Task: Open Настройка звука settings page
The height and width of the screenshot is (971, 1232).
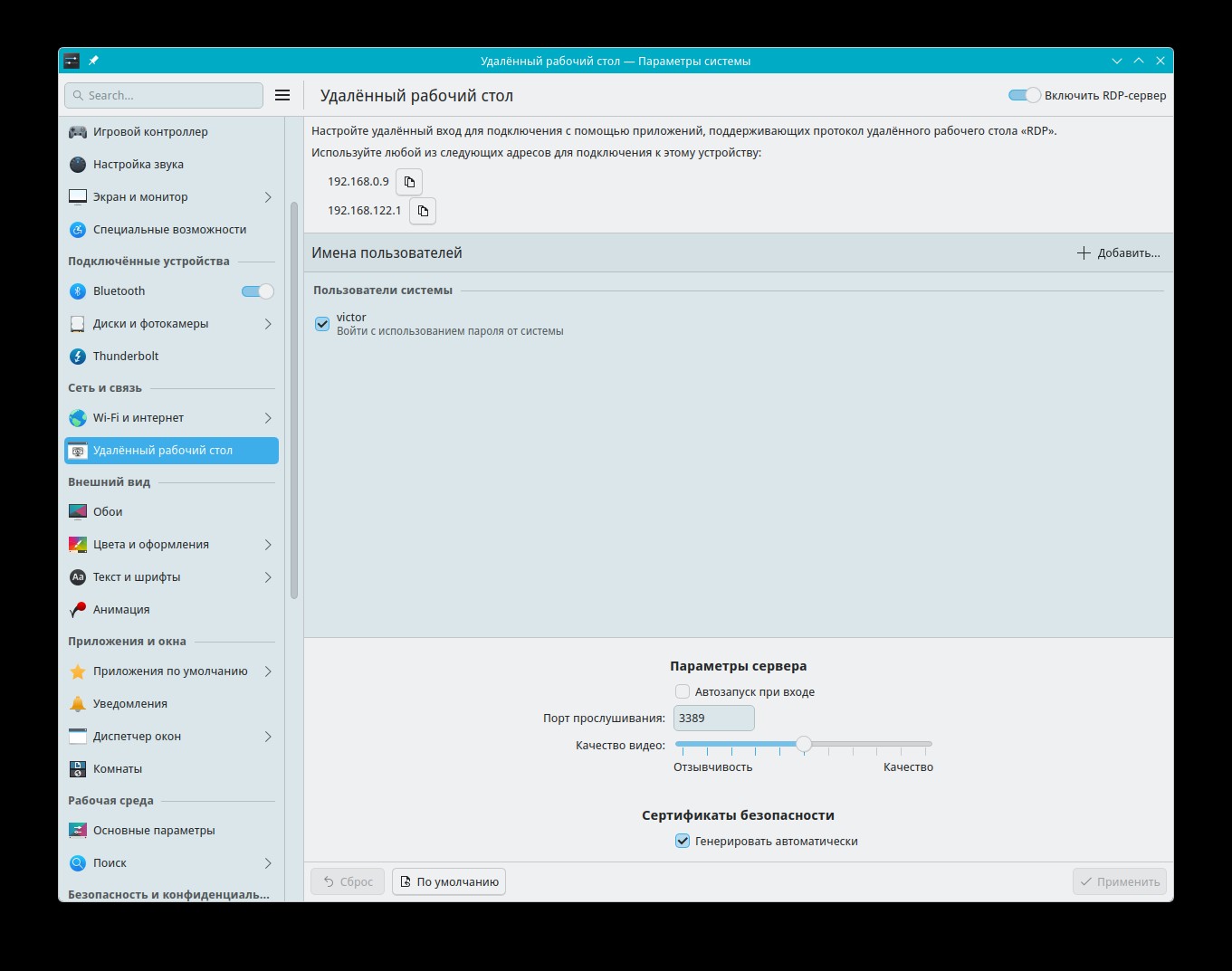Action: [x=171, y=165]
